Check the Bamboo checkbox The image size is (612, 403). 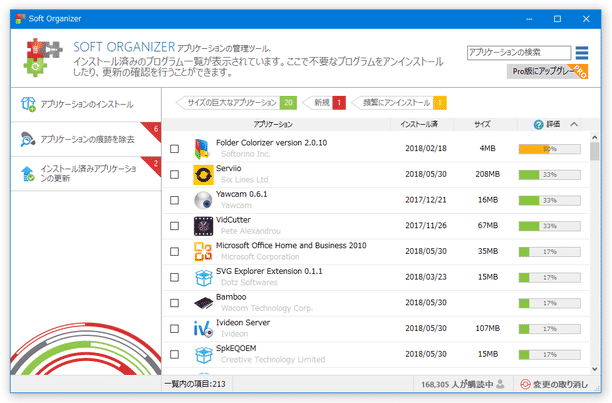(174, 303)
